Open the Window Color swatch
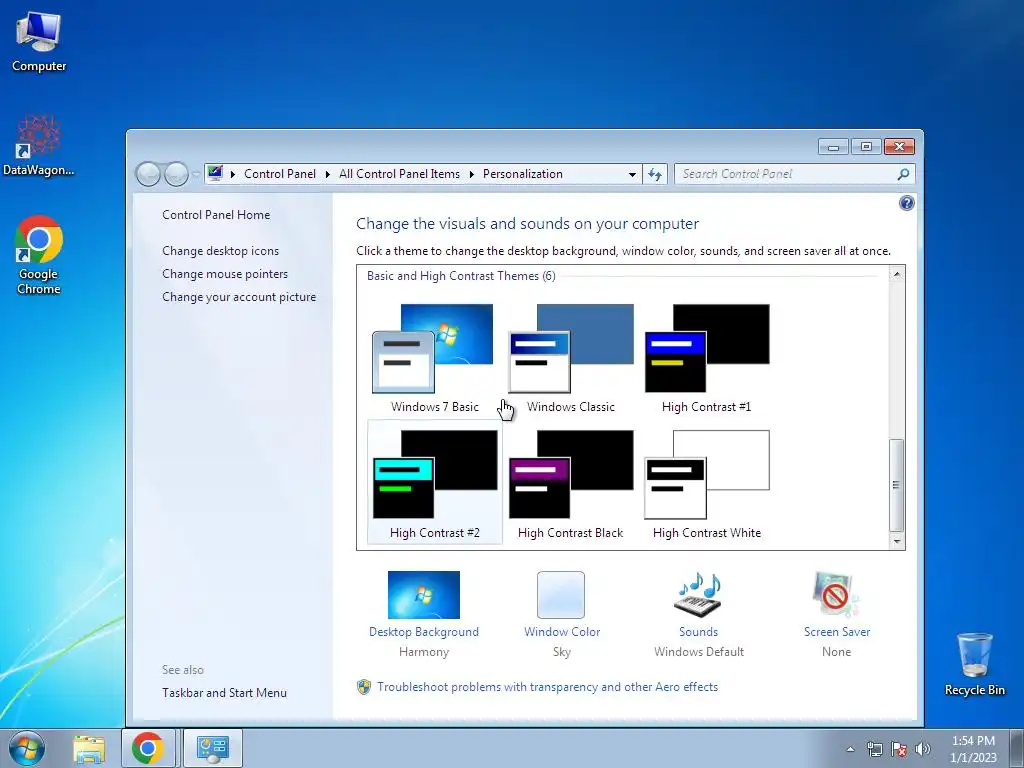Screen dimensions: 1024x768 561,595
